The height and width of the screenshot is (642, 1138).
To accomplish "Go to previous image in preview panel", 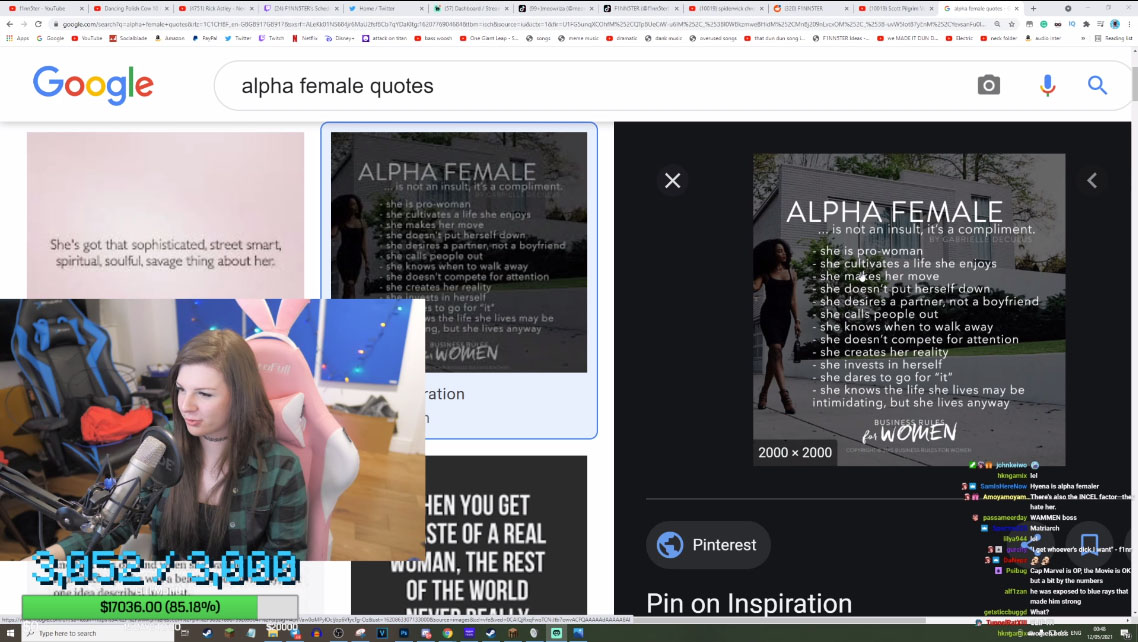I will 1092,181.
